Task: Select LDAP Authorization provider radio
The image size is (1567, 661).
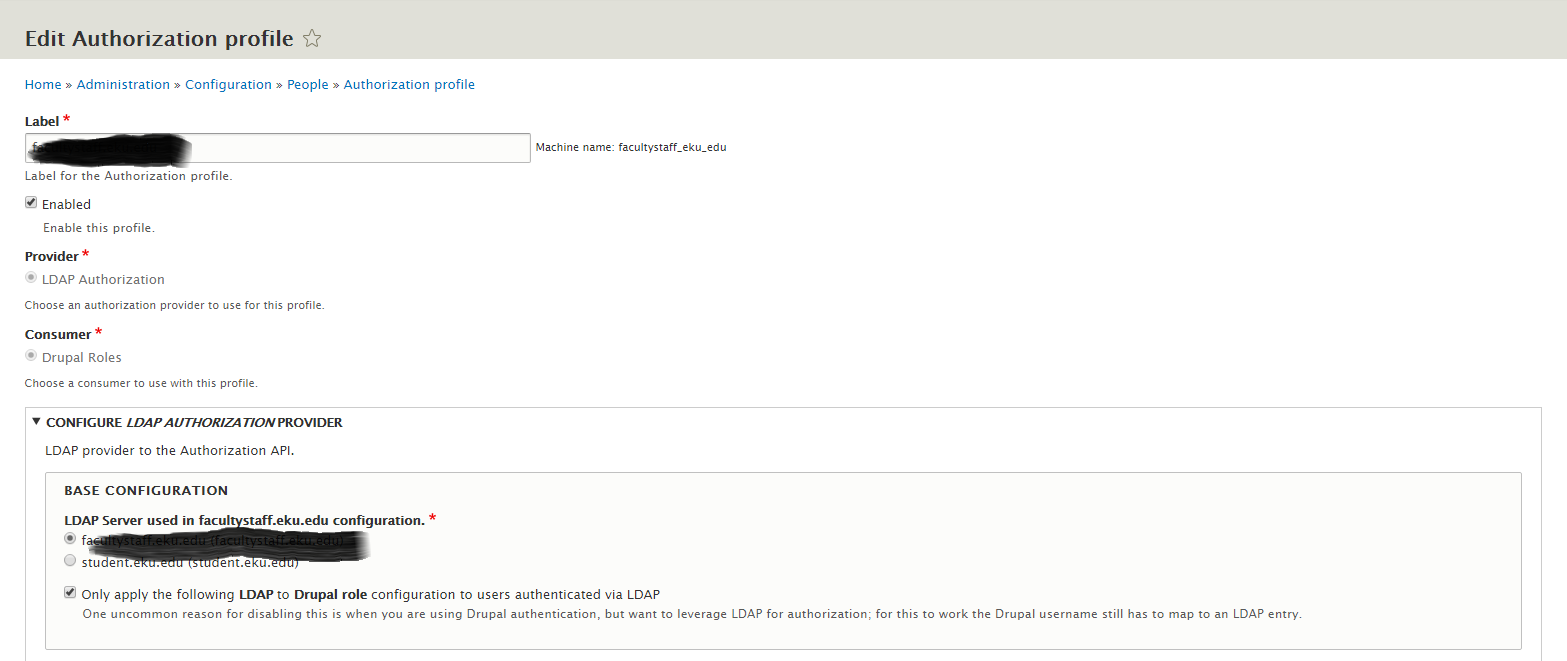Action: point(31,278)
